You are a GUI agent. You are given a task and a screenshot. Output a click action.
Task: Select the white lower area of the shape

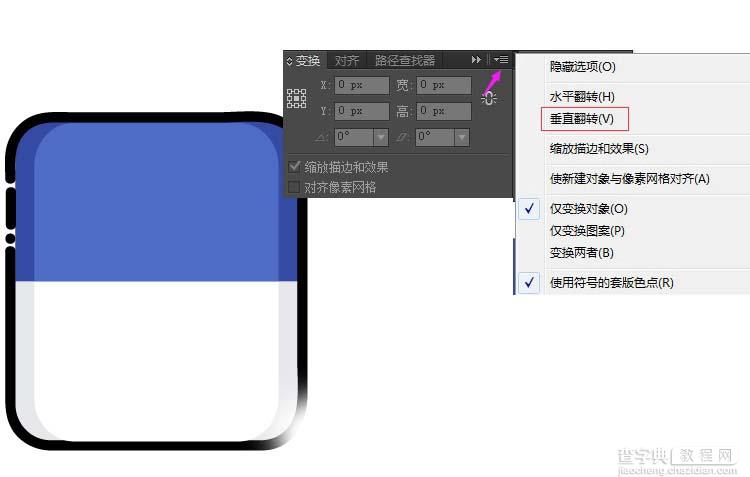156,361
